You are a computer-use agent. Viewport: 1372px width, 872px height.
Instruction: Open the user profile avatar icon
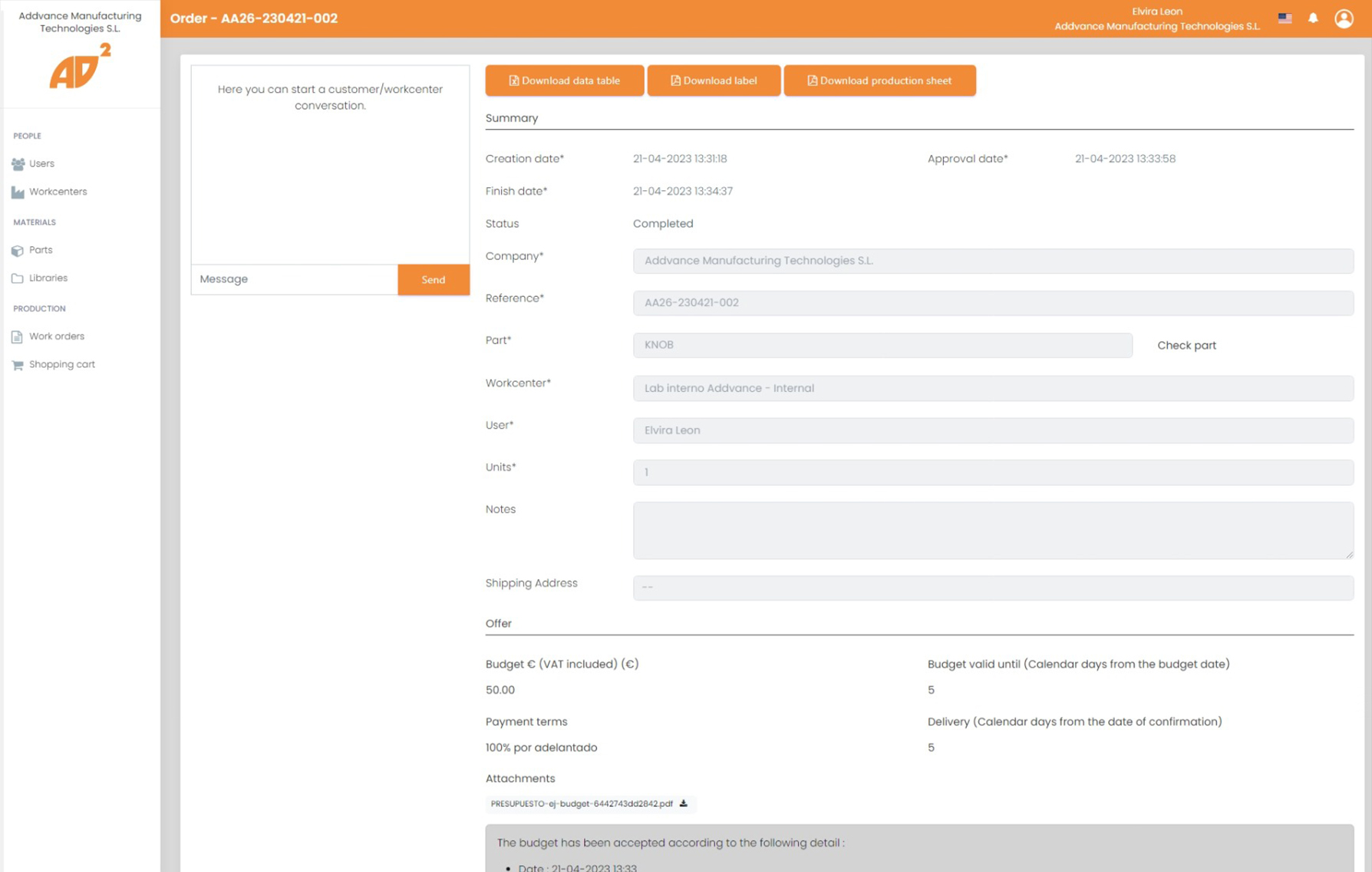tap(1344, 18)
